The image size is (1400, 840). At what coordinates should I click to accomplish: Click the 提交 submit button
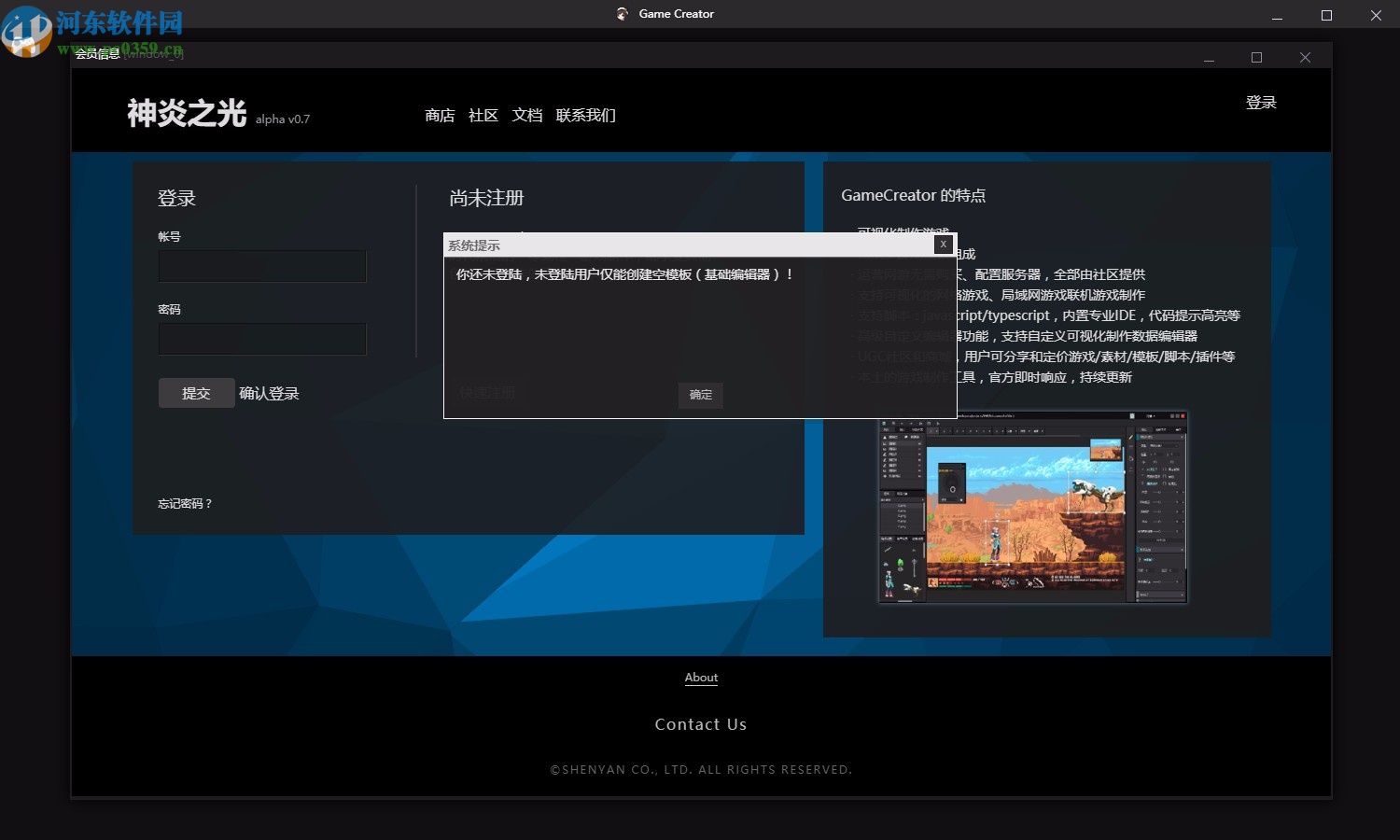click(x=196, y=393)
